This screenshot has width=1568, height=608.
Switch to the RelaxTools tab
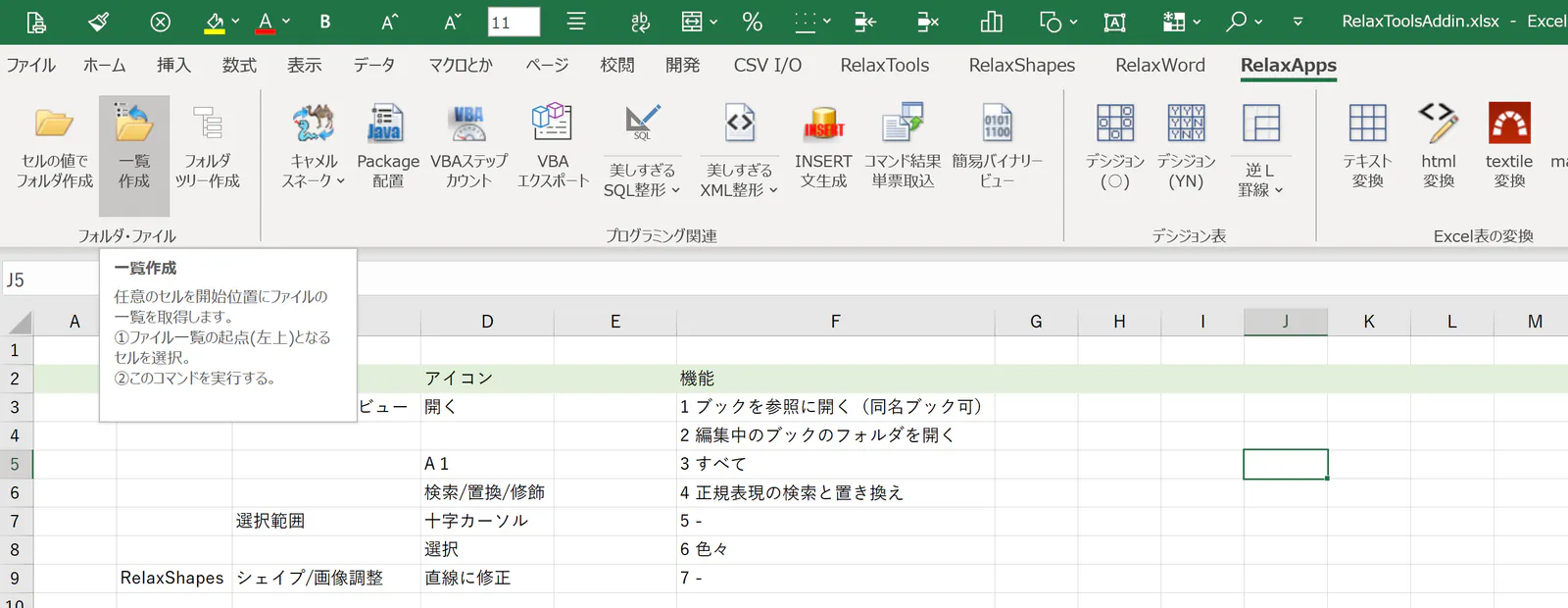pos(885,65)
